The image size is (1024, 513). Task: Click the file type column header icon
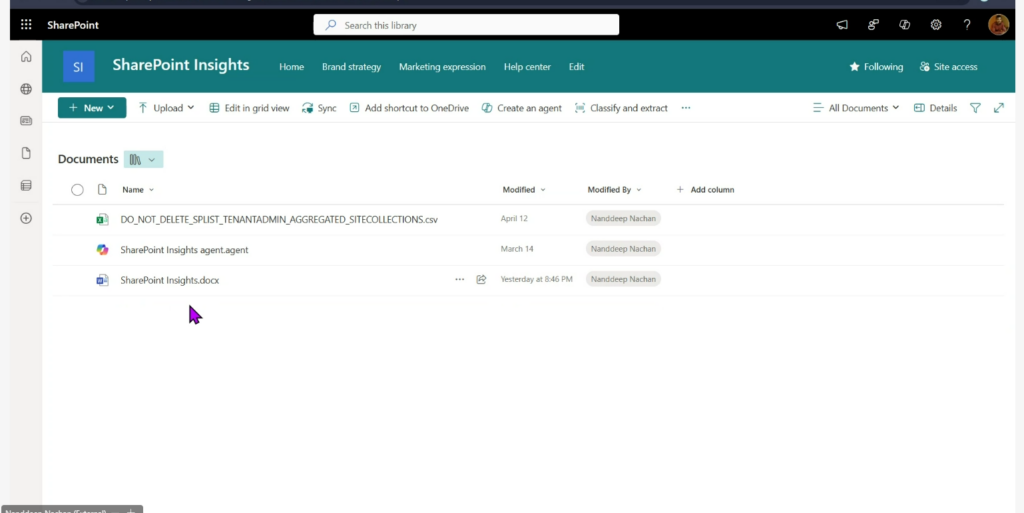(x=102, y=189)
